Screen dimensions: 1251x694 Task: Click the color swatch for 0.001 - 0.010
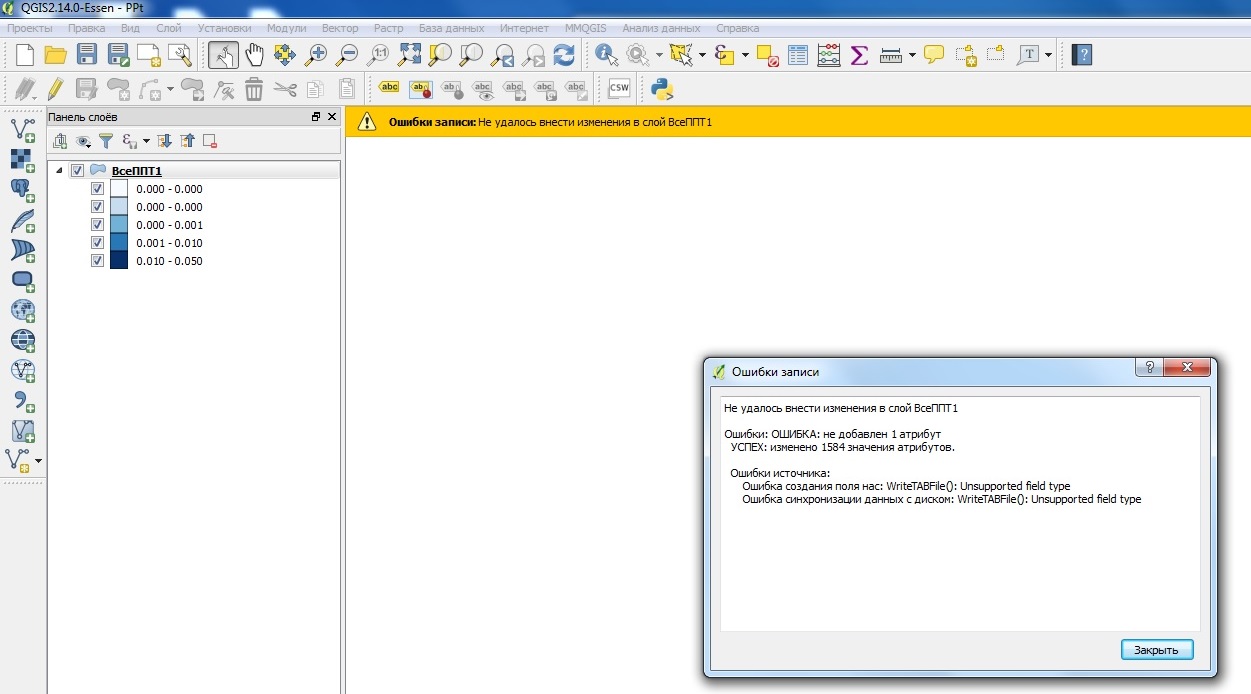point(119,243)
